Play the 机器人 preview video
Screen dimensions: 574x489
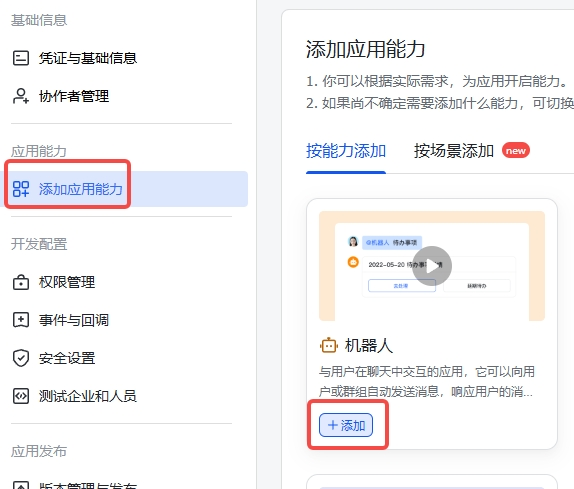pyautogui.click(x=432, y=266)
